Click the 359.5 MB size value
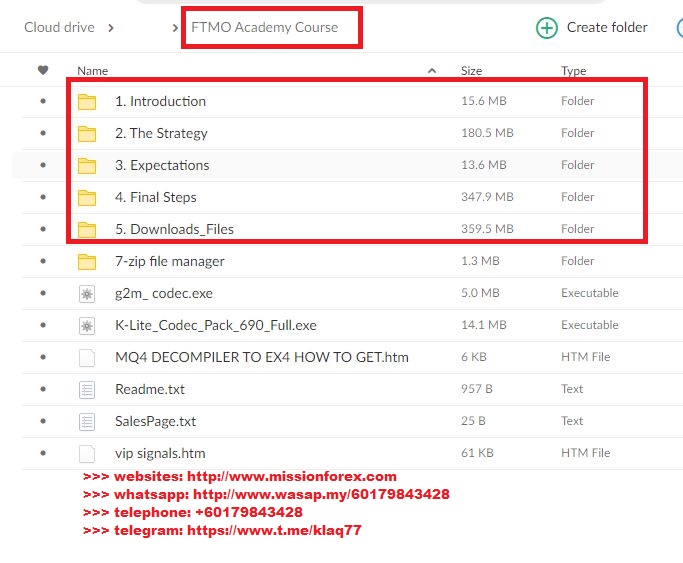The width and height of the screenshot is (683, 563). coord(487,229)
